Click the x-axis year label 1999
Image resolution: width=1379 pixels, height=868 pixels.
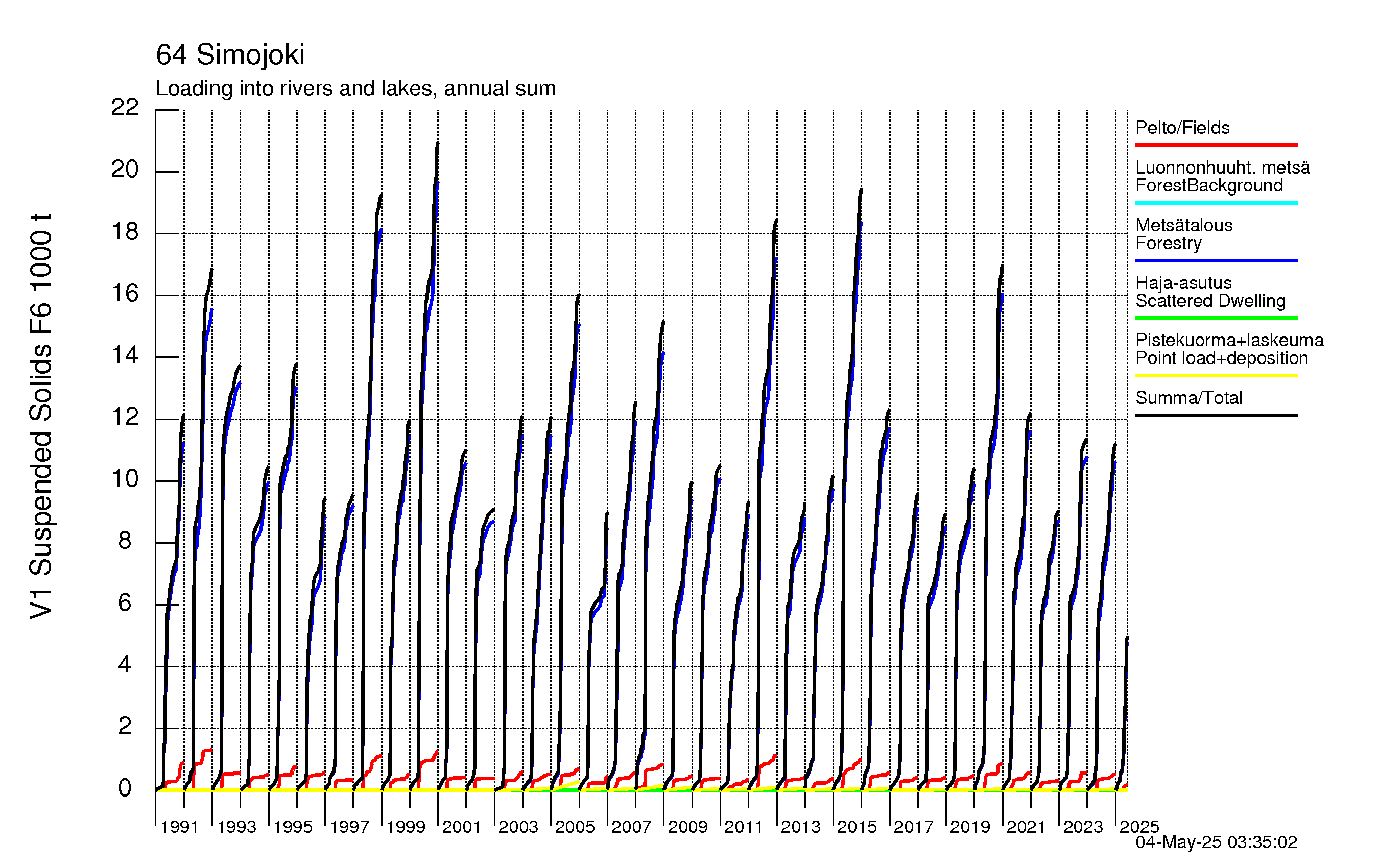(x=406, y=827)
